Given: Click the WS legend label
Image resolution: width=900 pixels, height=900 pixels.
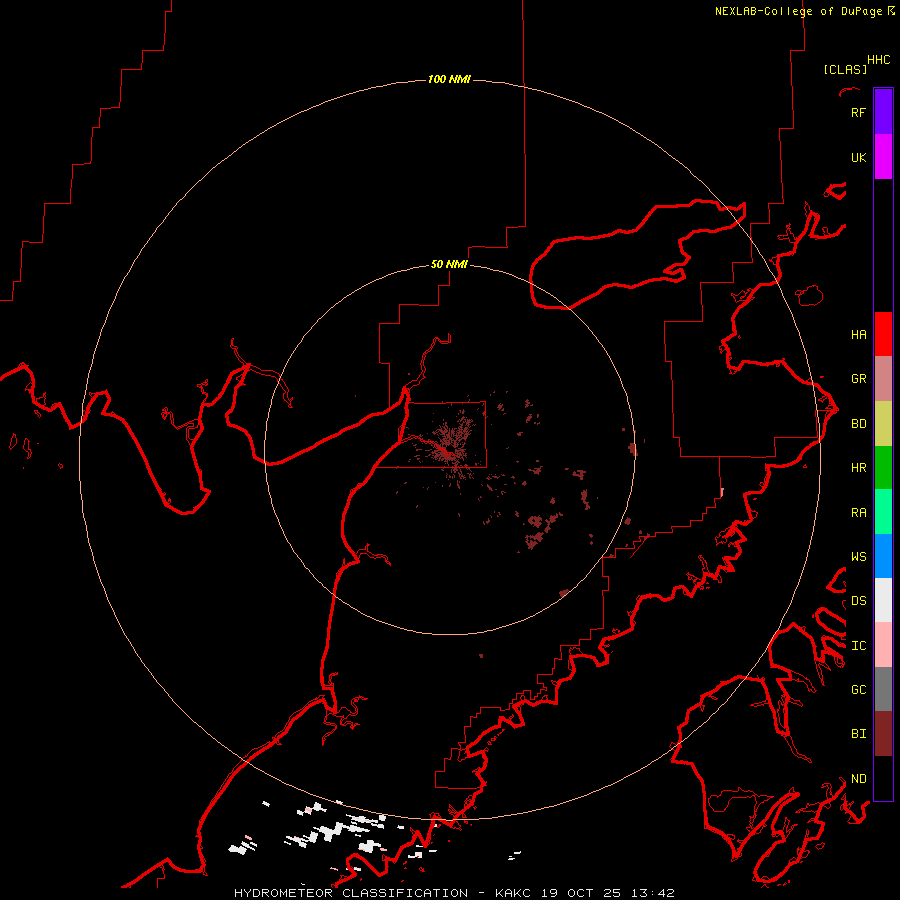Looking at the screenshot, I should (859, 557).
